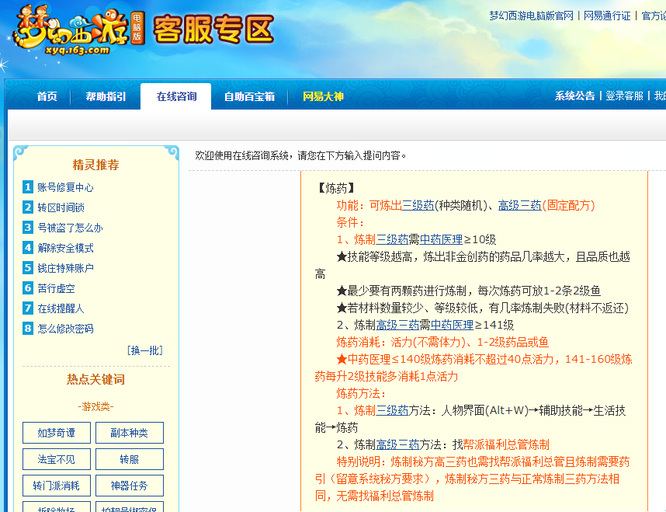
Task: Click the 梦幻西游 xyq.163.com logo
Action: coord(79,30)
